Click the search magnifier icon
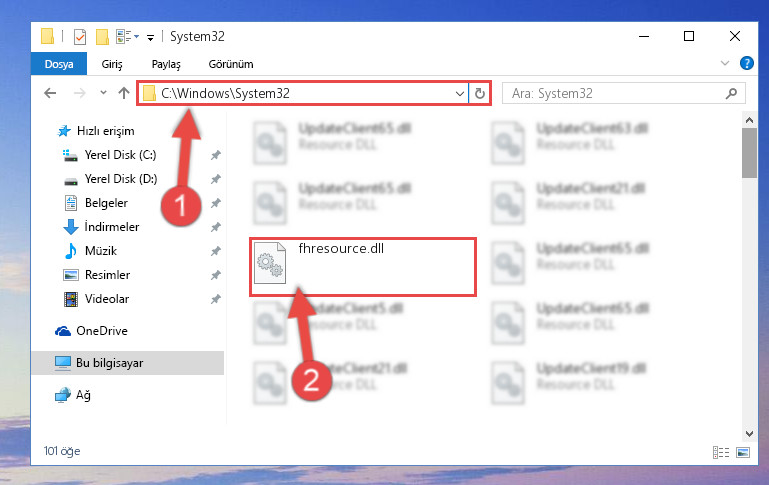This screenshot has height=485, width=769. (x=731, y=93)
